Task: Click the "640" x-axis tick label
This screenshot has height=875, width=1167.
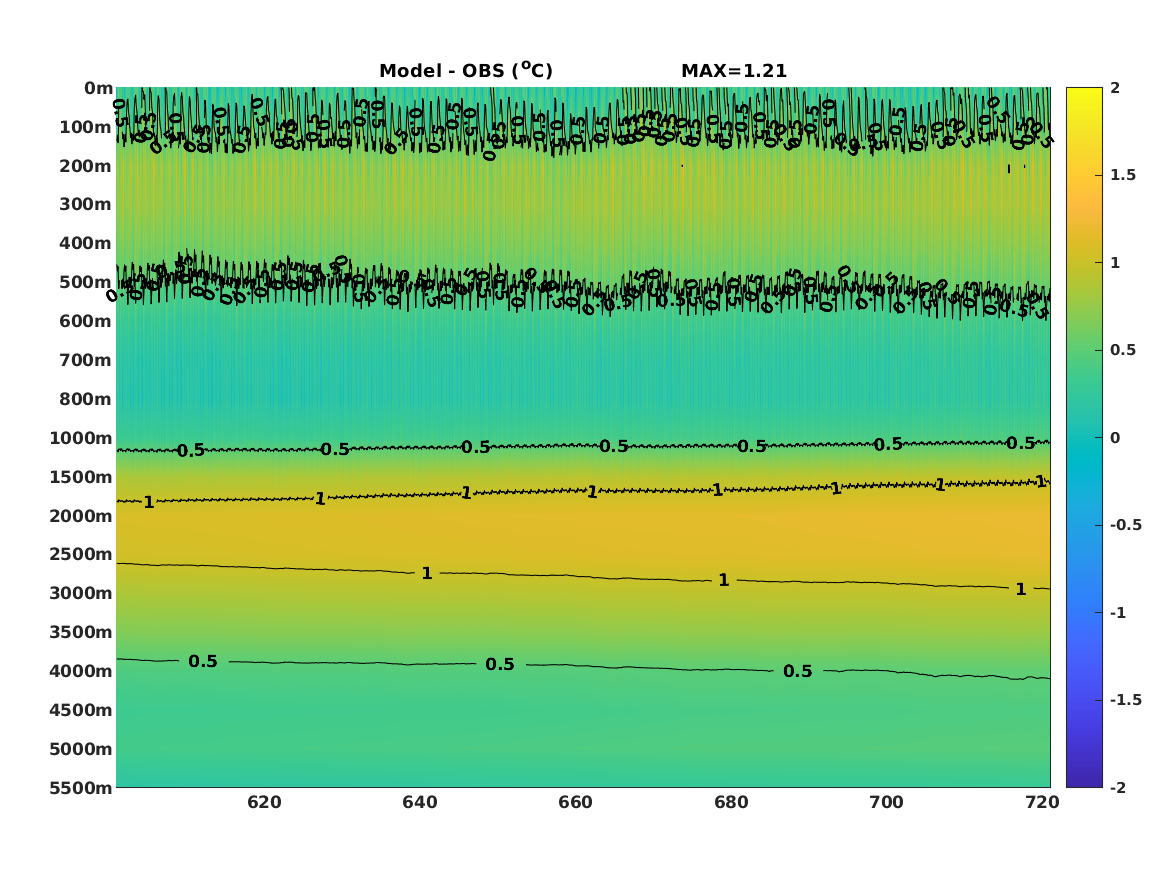Action: (x=420, y=802)
